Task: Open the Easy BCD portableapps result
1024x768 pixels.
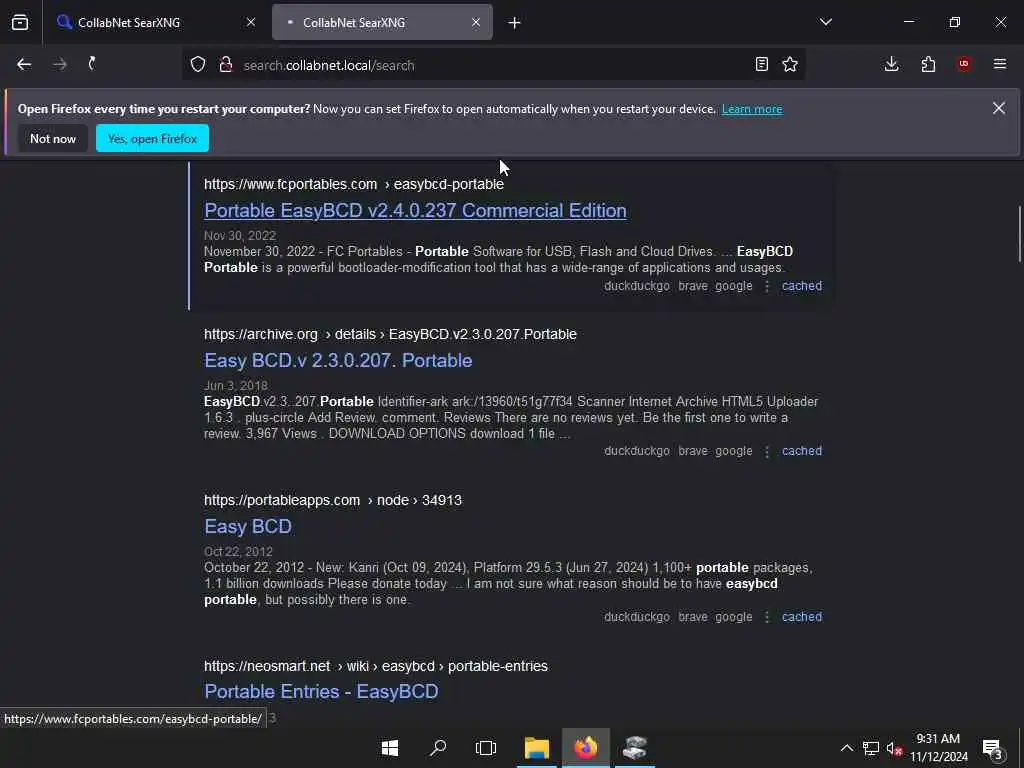Action: tap(248, 526)
